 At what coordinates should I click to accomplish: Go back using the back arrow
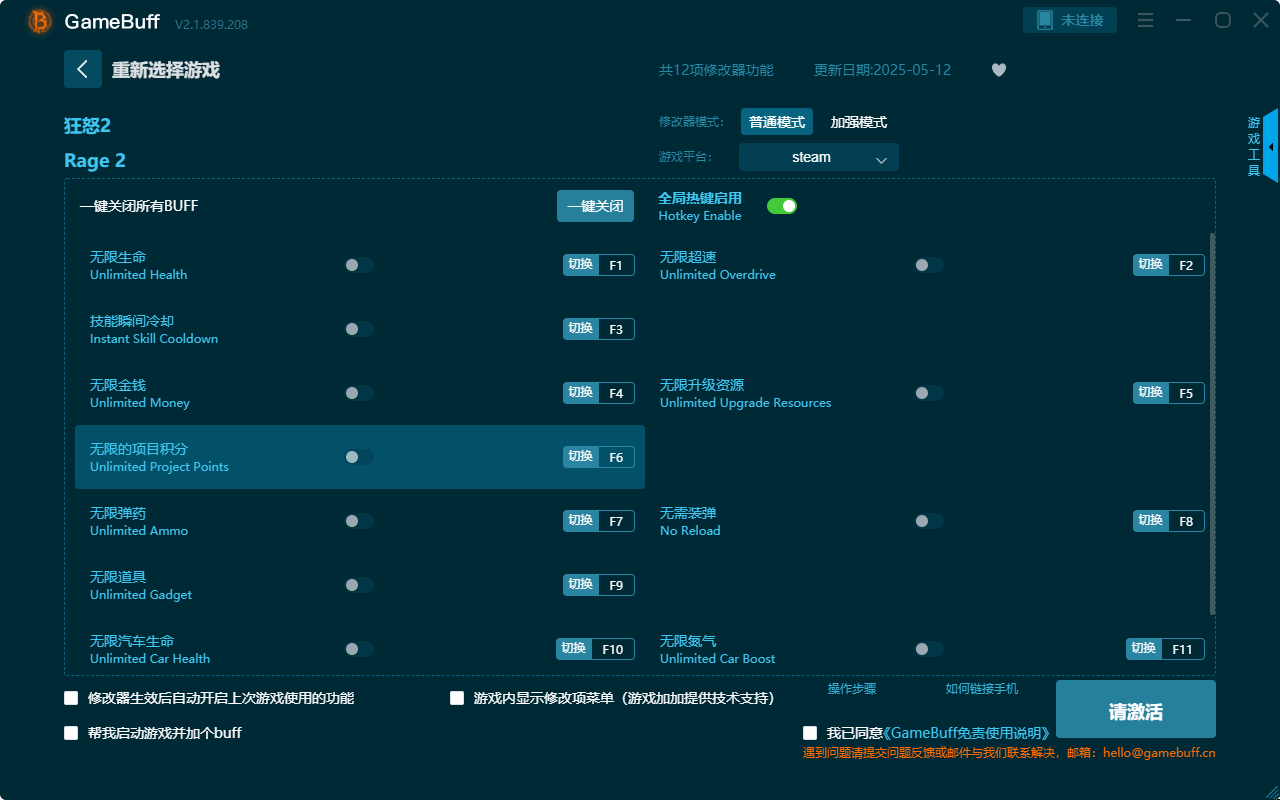coord(83,68)
